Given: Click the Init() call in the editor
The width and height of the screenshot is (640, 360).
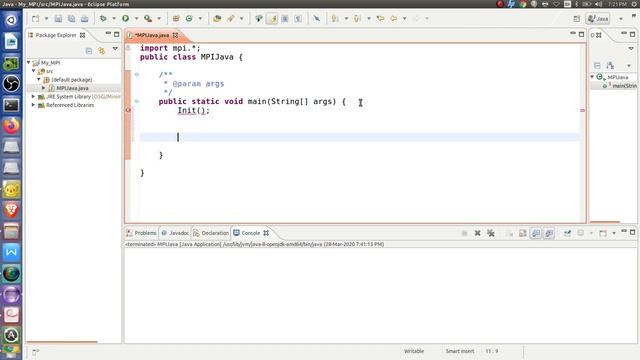Looking at the screenshot, I should coord(193,111).
